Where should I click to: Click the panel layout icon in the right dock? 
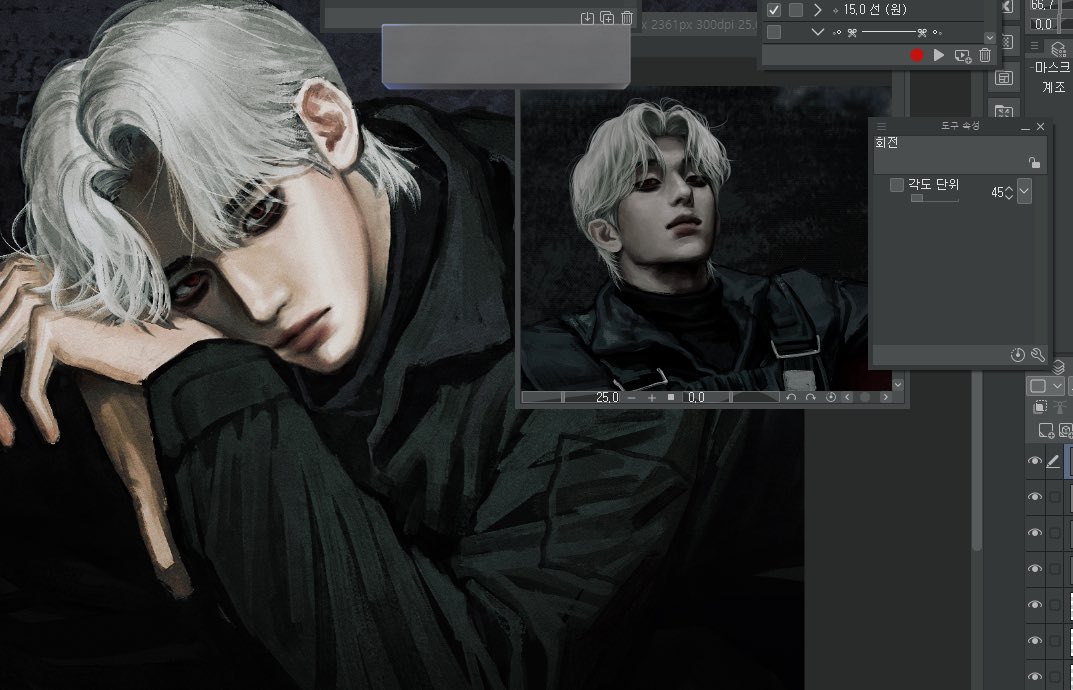click(x=1004, y=78)
